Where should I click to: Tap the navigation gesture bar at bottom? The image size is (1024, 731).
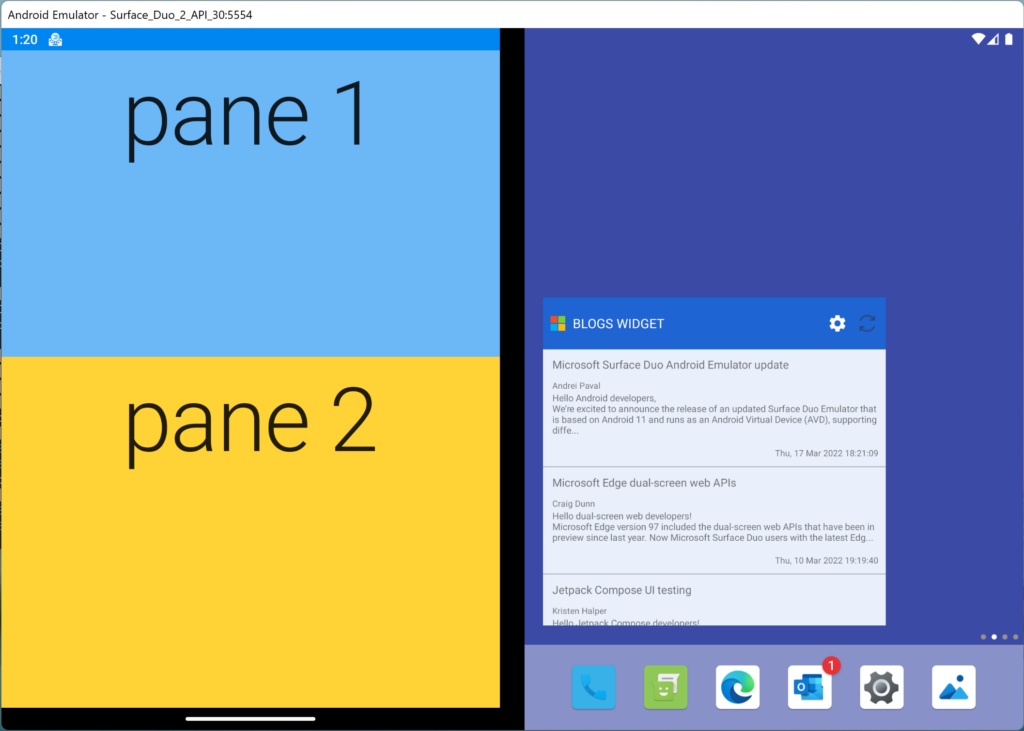(250, 718)
